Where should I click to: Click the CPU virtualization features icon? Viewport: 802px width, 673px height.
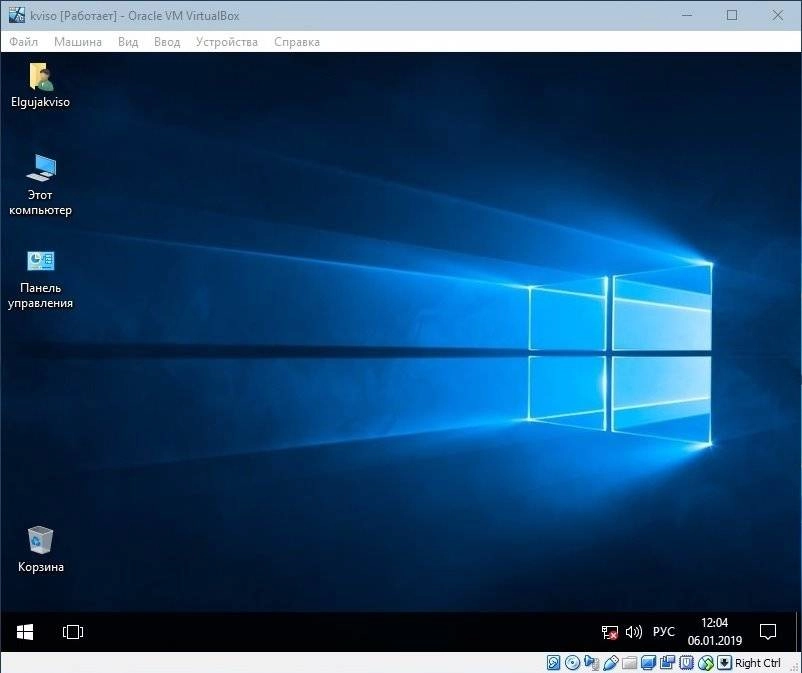[x=686, y=662]
